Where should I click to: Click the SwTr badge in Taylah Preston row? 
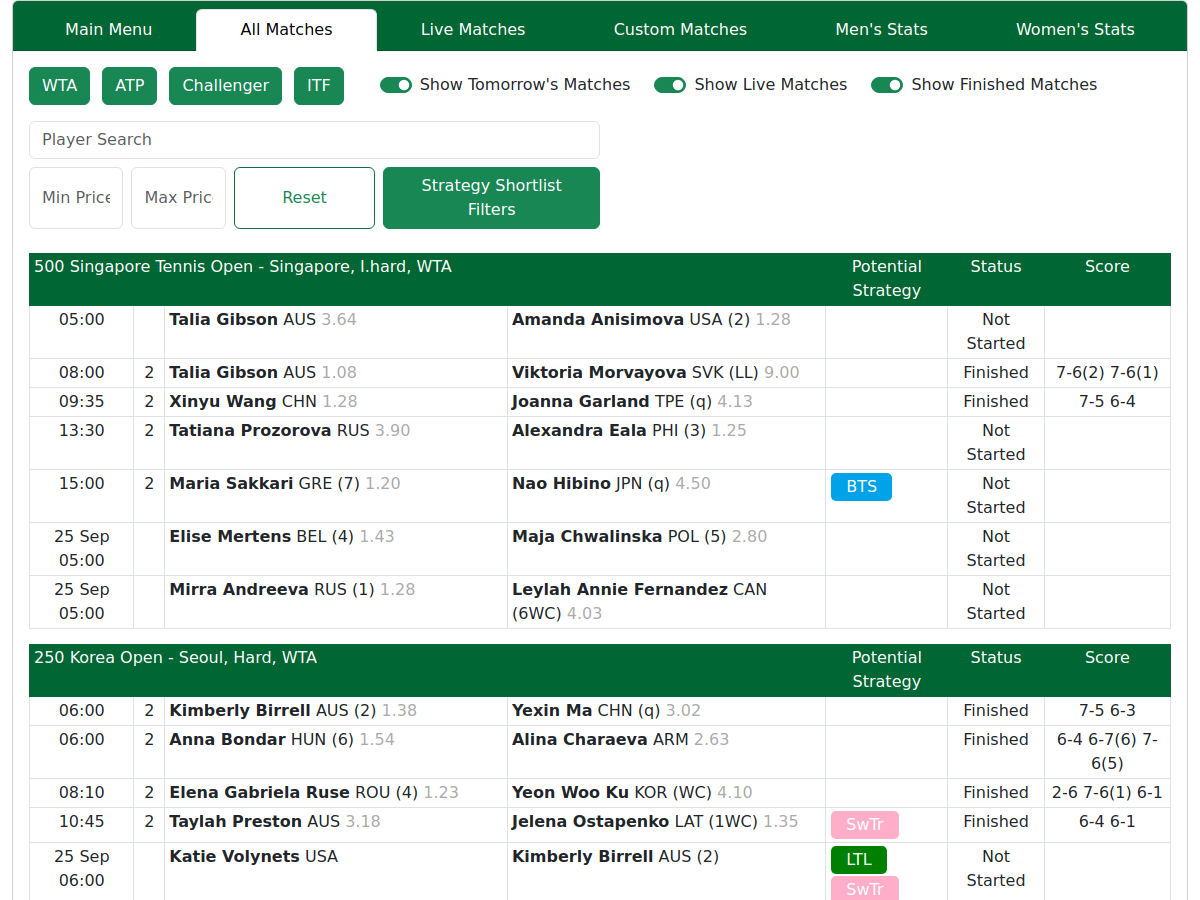[865, 825]
